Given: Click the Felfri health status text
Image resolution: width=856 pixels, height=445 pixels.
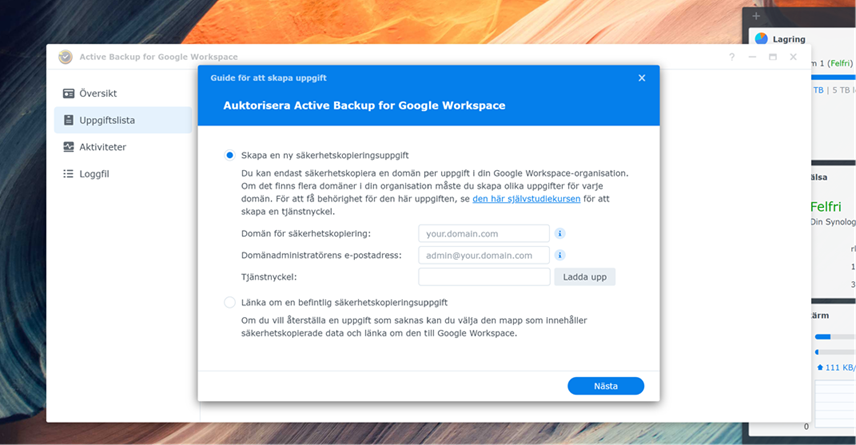Looking at the screenshot, I should (826, 207).
